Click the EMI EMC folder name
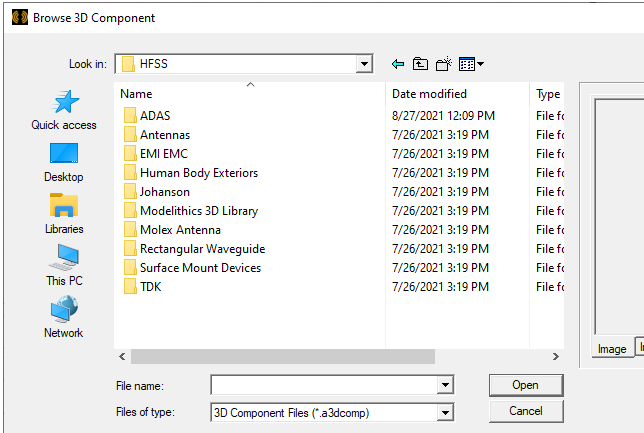Viewport: 644px width, 433px height. click(x=164, y=154)
